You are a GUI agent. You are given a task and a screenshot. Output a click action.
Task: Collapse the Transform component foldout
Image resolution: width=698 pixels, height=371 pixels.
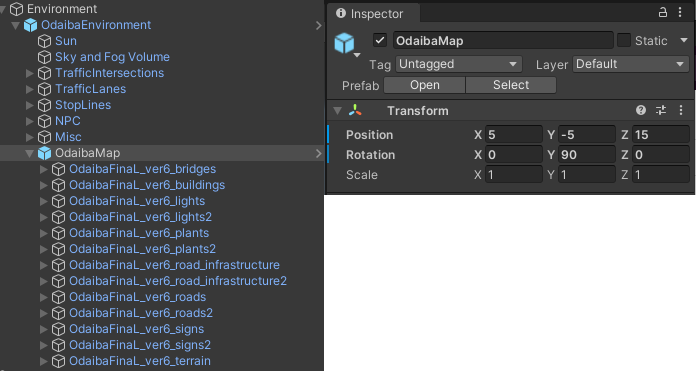338,110
